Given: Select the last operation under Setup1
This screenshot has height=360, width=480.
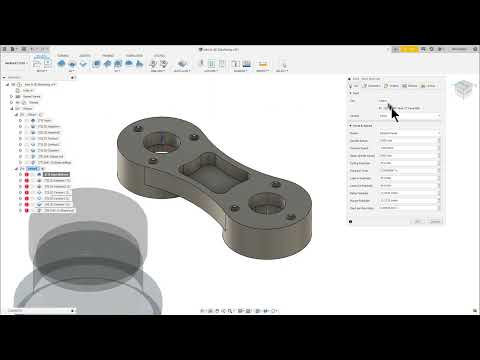Looking at the screenshot, I should click(54, 163).
